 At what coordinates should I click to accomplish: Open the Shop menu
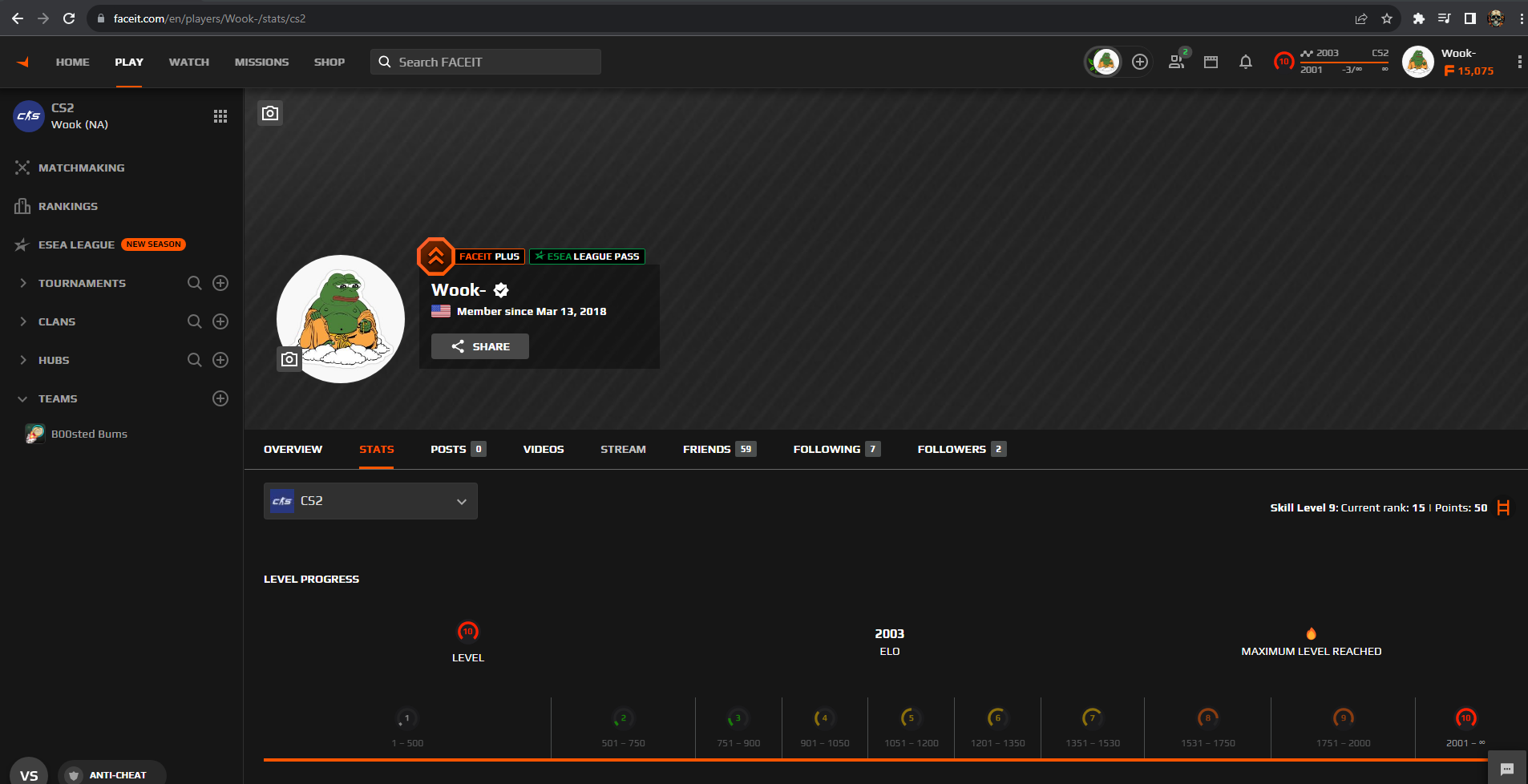click(x=329, y=62)
